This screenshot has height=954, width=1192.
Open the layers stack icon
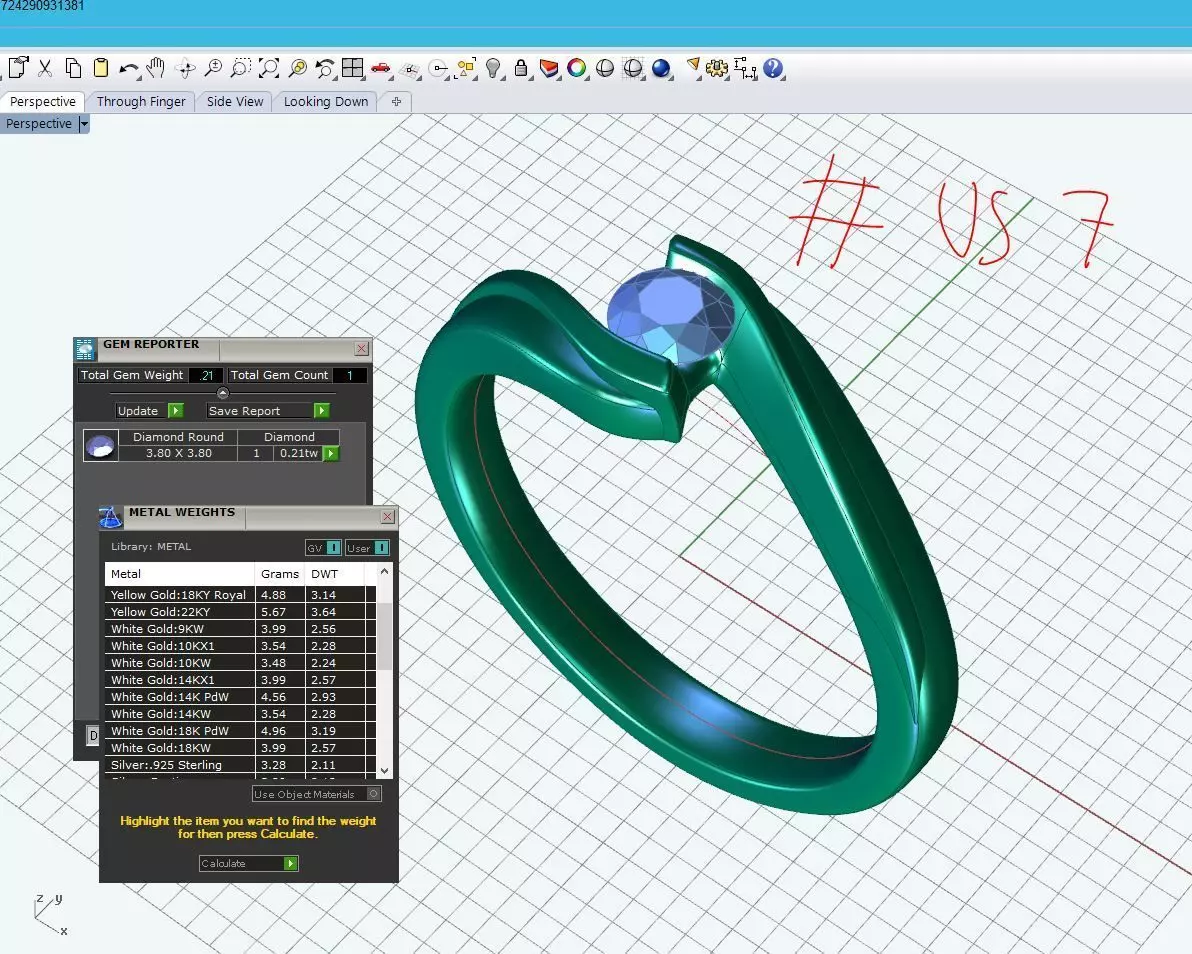tap(549, 68)
